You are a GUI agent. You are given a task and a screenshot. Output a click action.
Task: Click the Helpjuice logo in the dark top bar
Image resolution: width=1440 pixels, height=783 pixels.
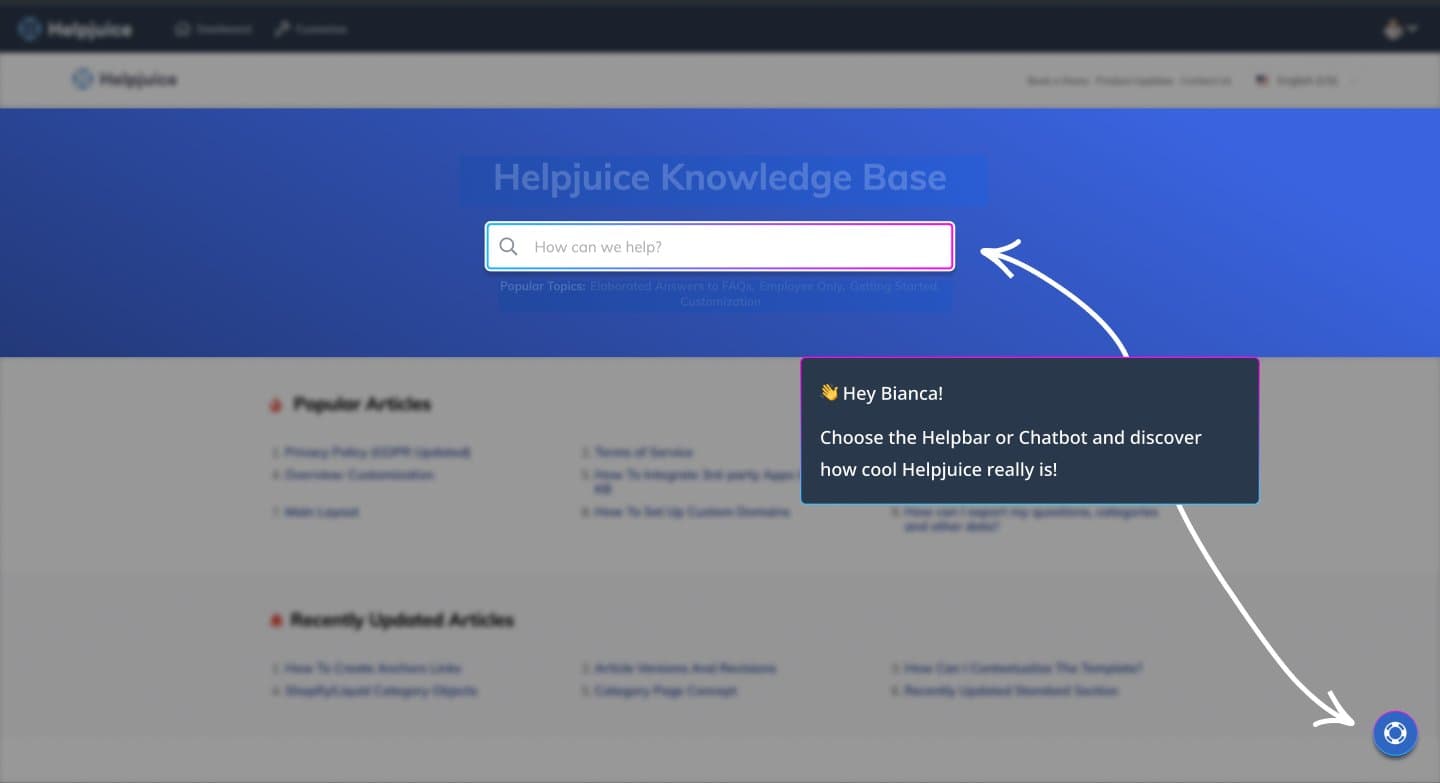tap(75, 29)
